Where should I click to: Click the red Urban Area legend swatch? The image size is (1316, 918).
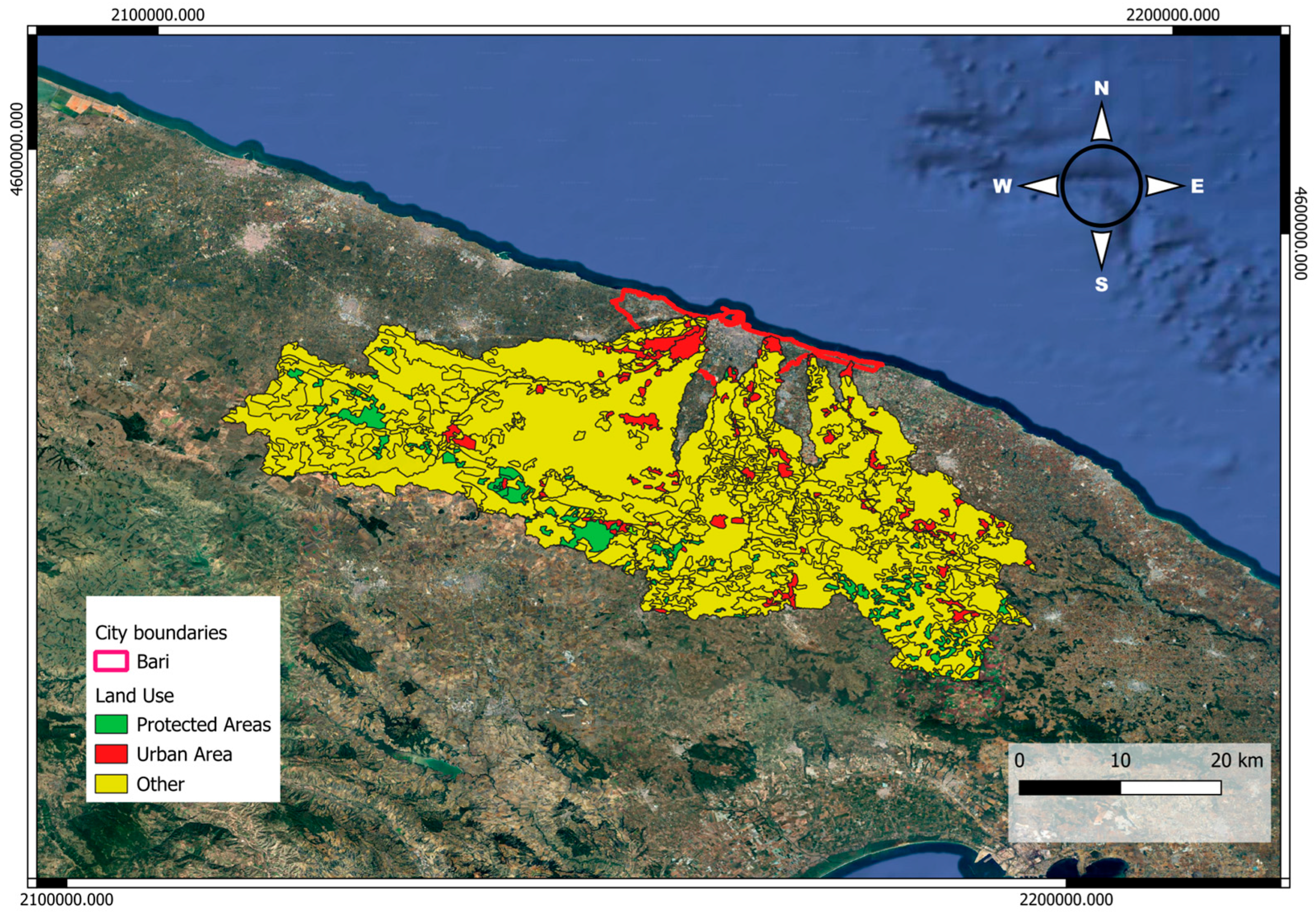point(111,754)
